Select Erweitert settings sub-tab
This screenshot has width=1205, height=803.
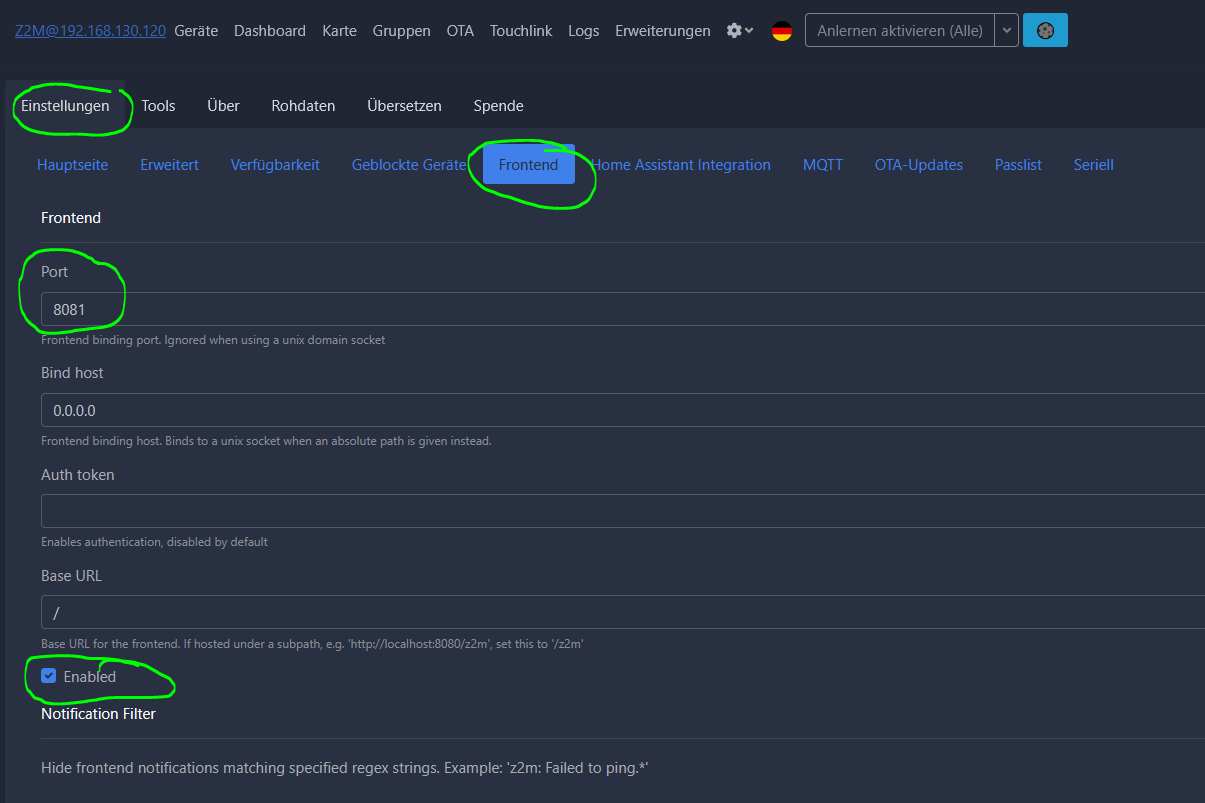click(x=169, y=165)
